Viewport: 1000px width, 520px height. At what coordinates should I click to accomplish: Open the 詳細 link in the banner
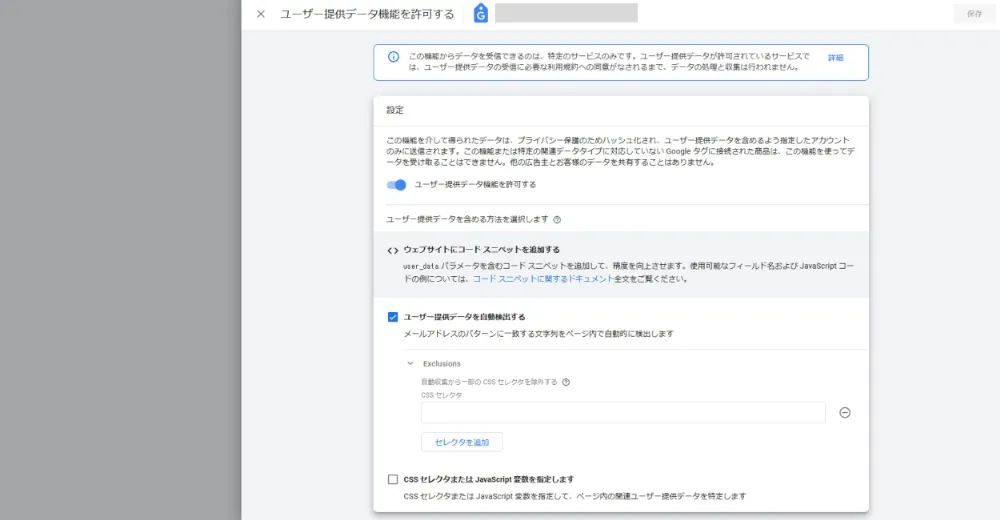point(835,58)
